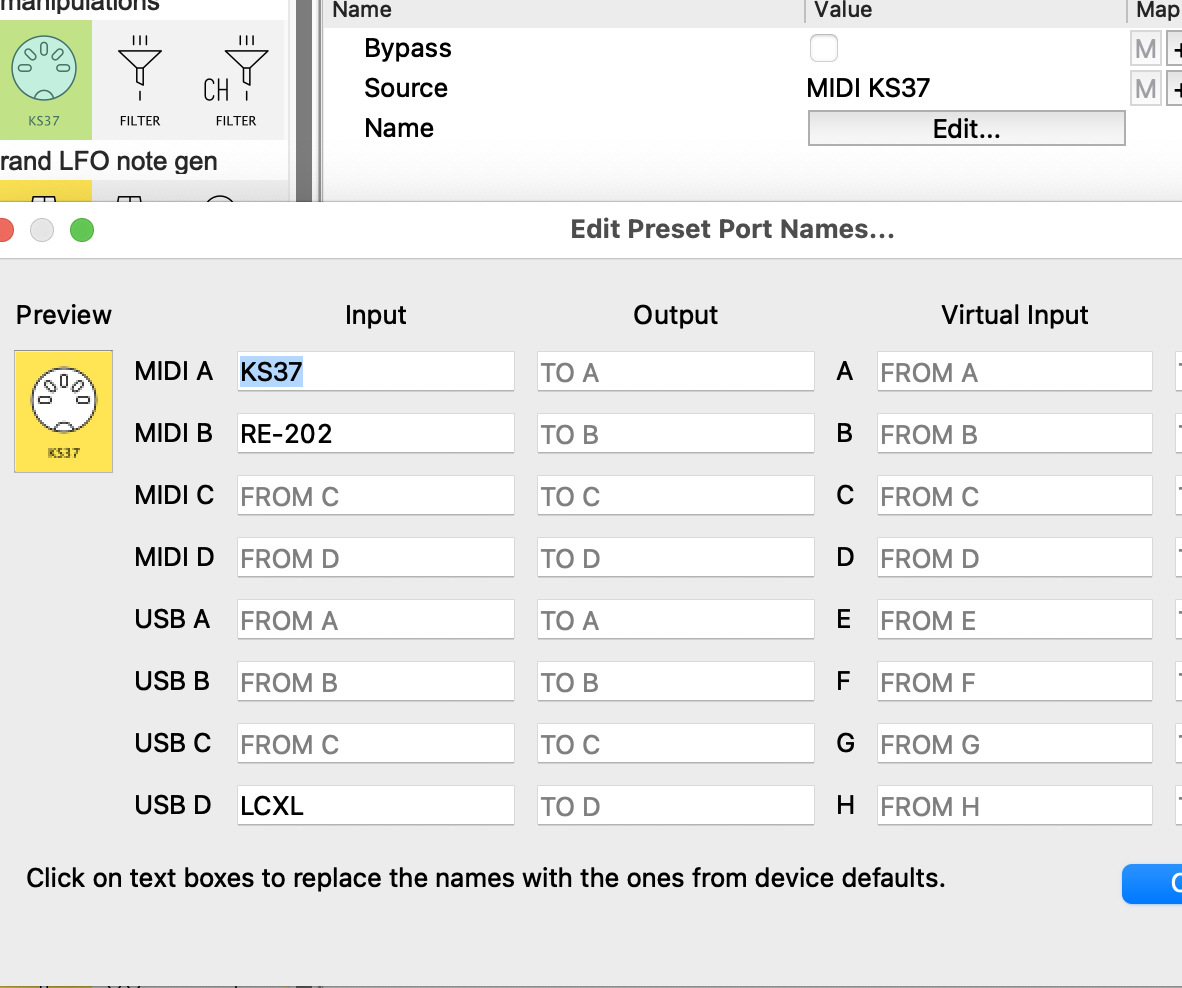The height and width of the screenshot is (988, 1182).
Task: Click the M map button for Bypass
Action: point(1145,48)
